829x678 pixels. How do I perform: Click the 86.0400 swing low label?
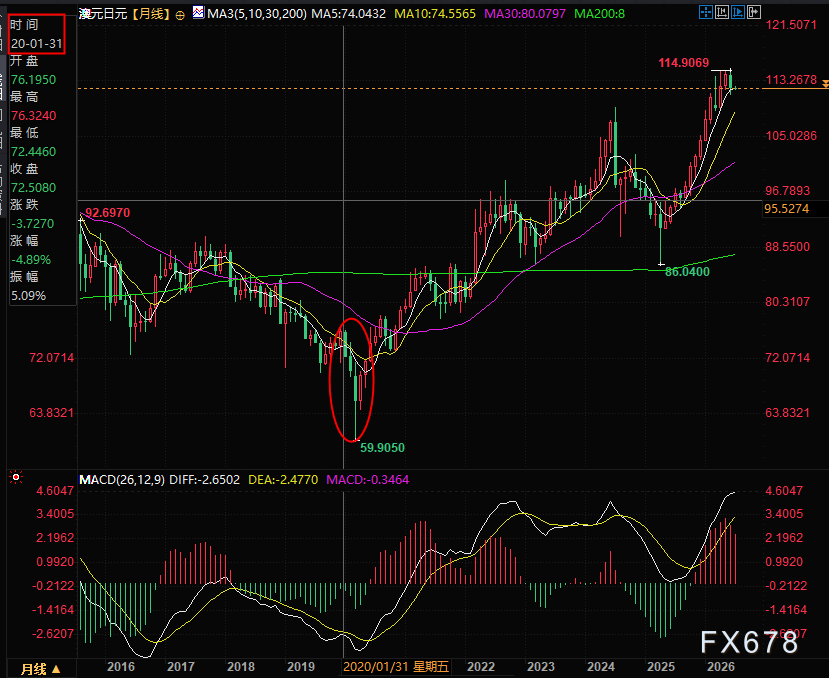(x=687, y=271)
